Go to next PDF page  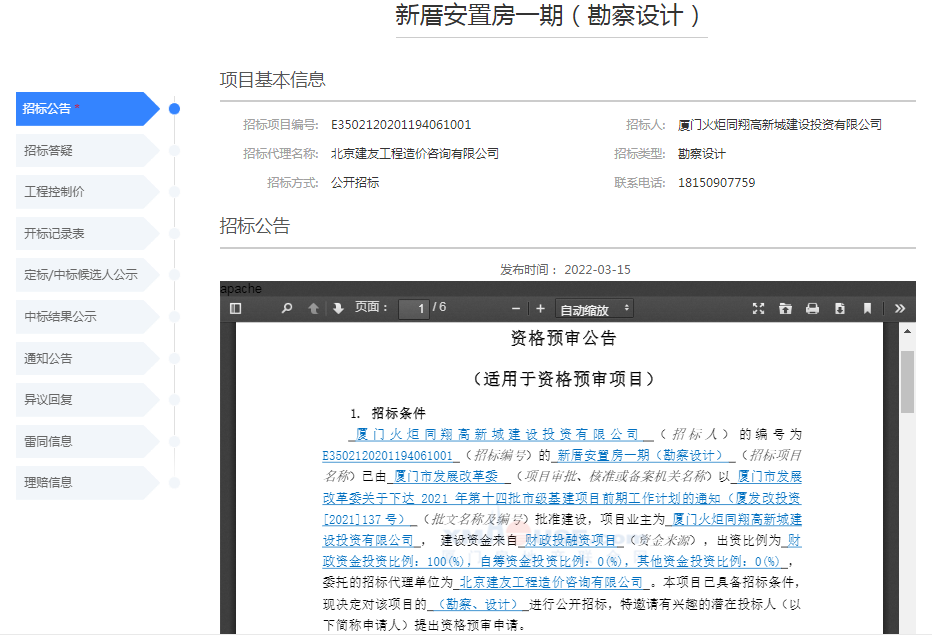pyautogui.click(x=338, y=309)
